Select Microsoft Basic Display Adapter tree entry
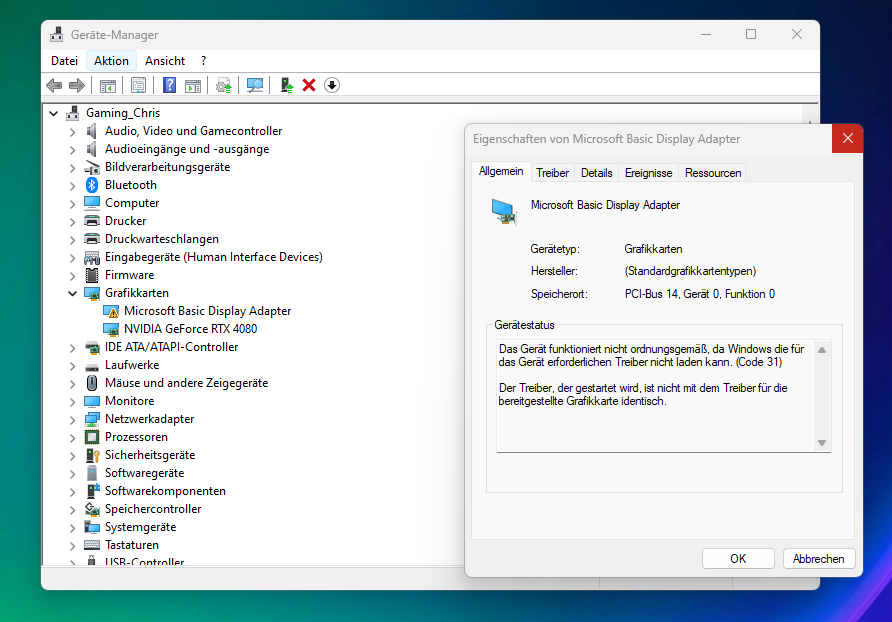 [208, 311]
